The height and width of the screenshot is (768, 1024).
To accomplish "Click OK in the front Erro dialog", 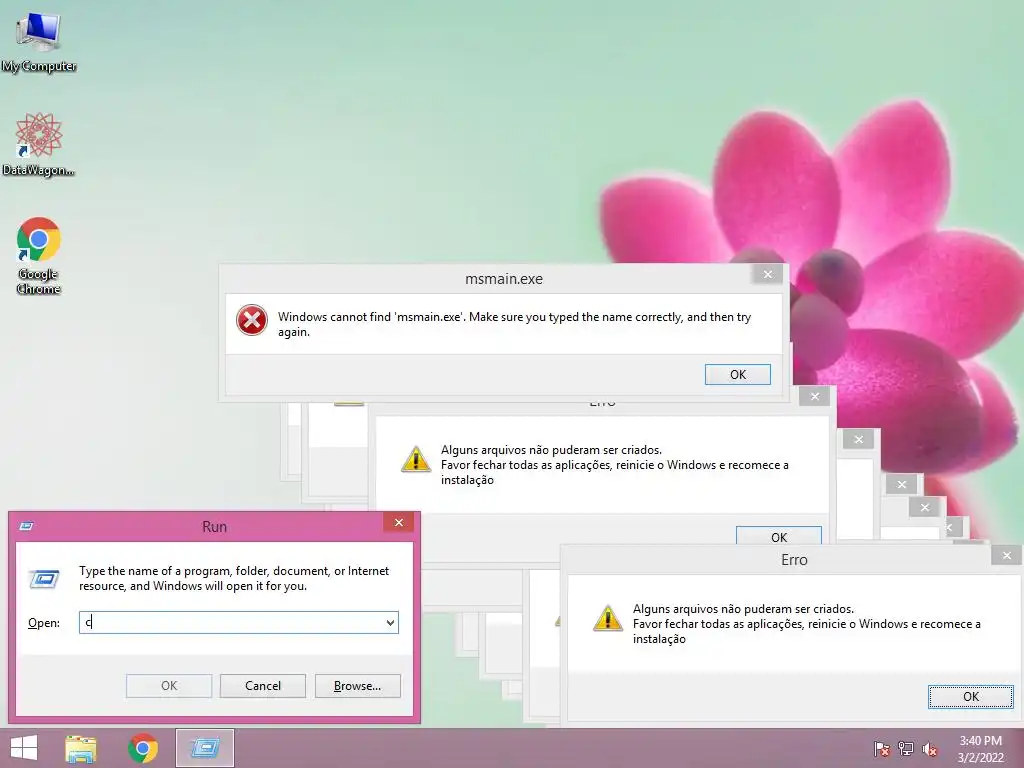I will [x=970, y=696].
